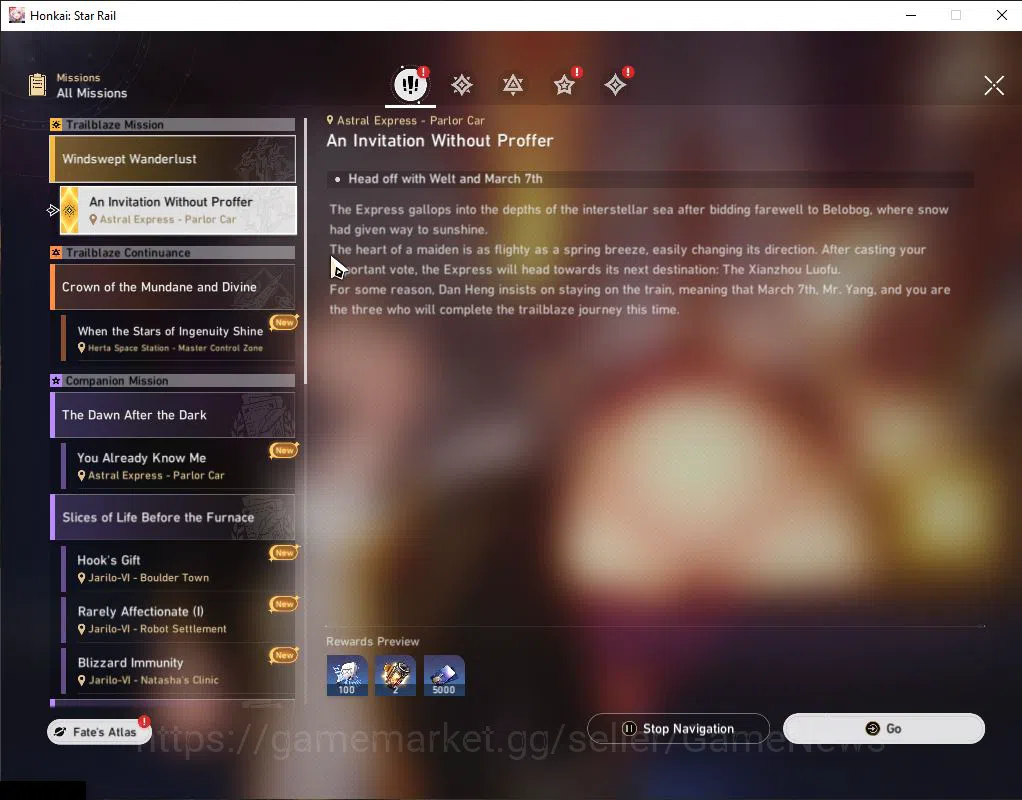
Task: Click the An Invitation Without Proffer title
Action: coord(440,141)
